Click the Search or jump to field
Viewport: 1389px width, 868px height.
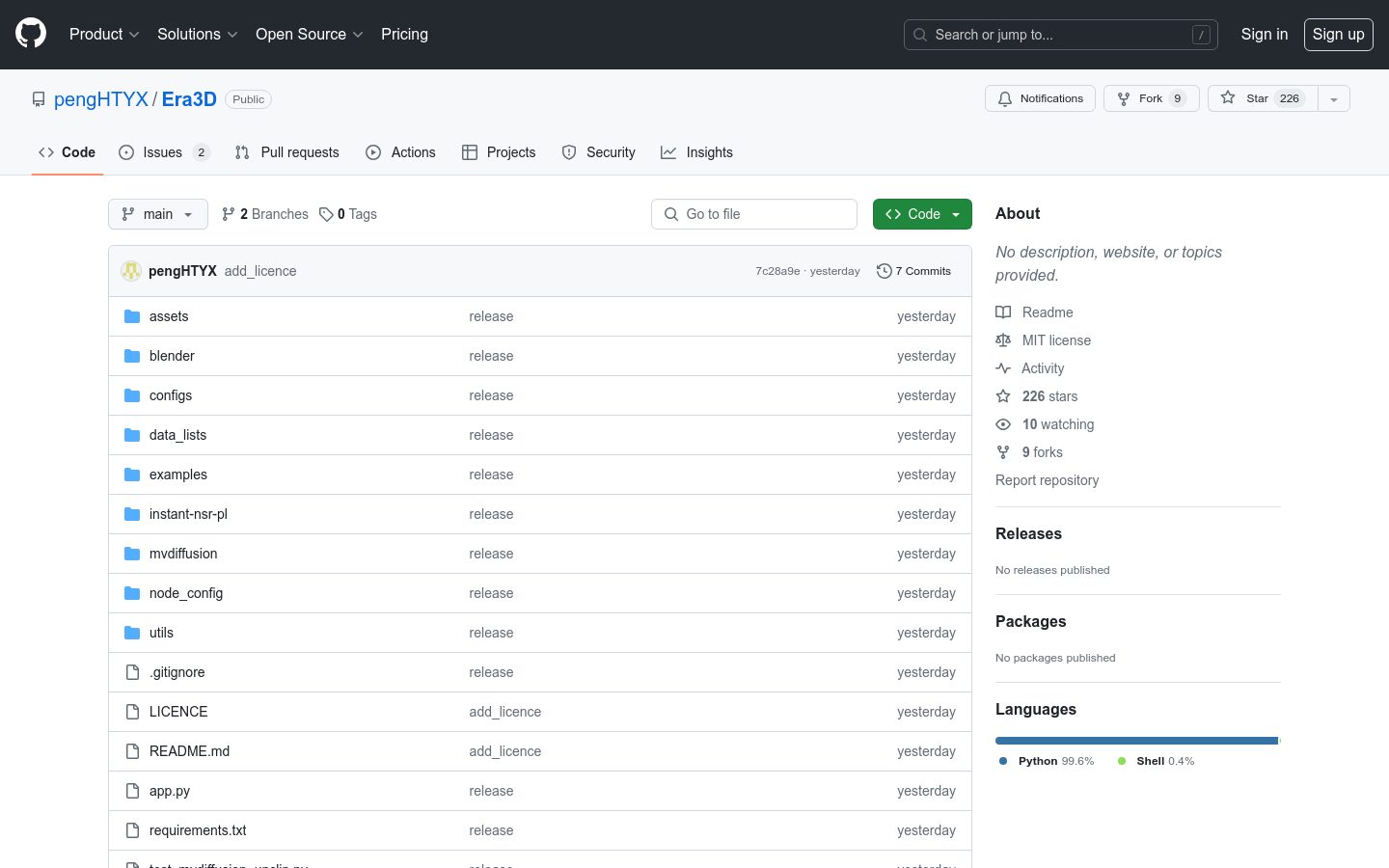coord(1061,35)
